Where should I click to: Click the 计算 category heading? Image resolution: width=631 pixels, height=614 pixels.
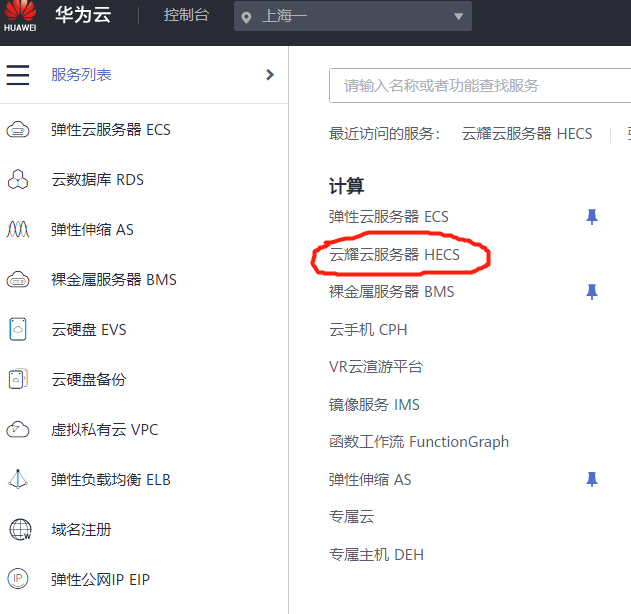(x=346, y=186)
